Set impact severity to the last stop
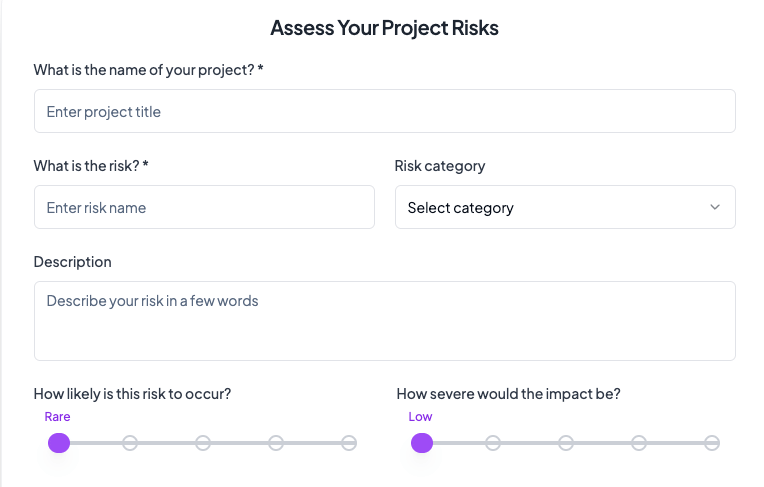This screenshot has width=764, height=487. pyautogui.click(x=712, y=443)
